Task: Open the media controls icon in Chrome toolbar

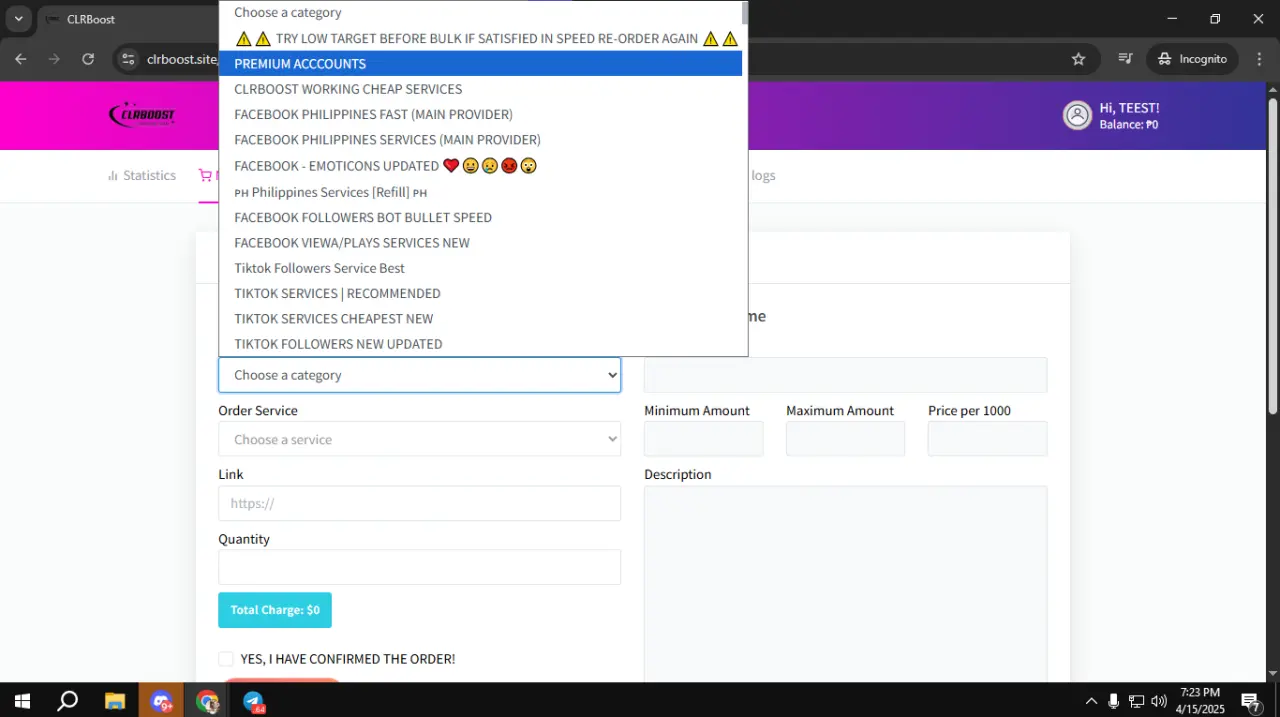Action: pos(1125,59)
